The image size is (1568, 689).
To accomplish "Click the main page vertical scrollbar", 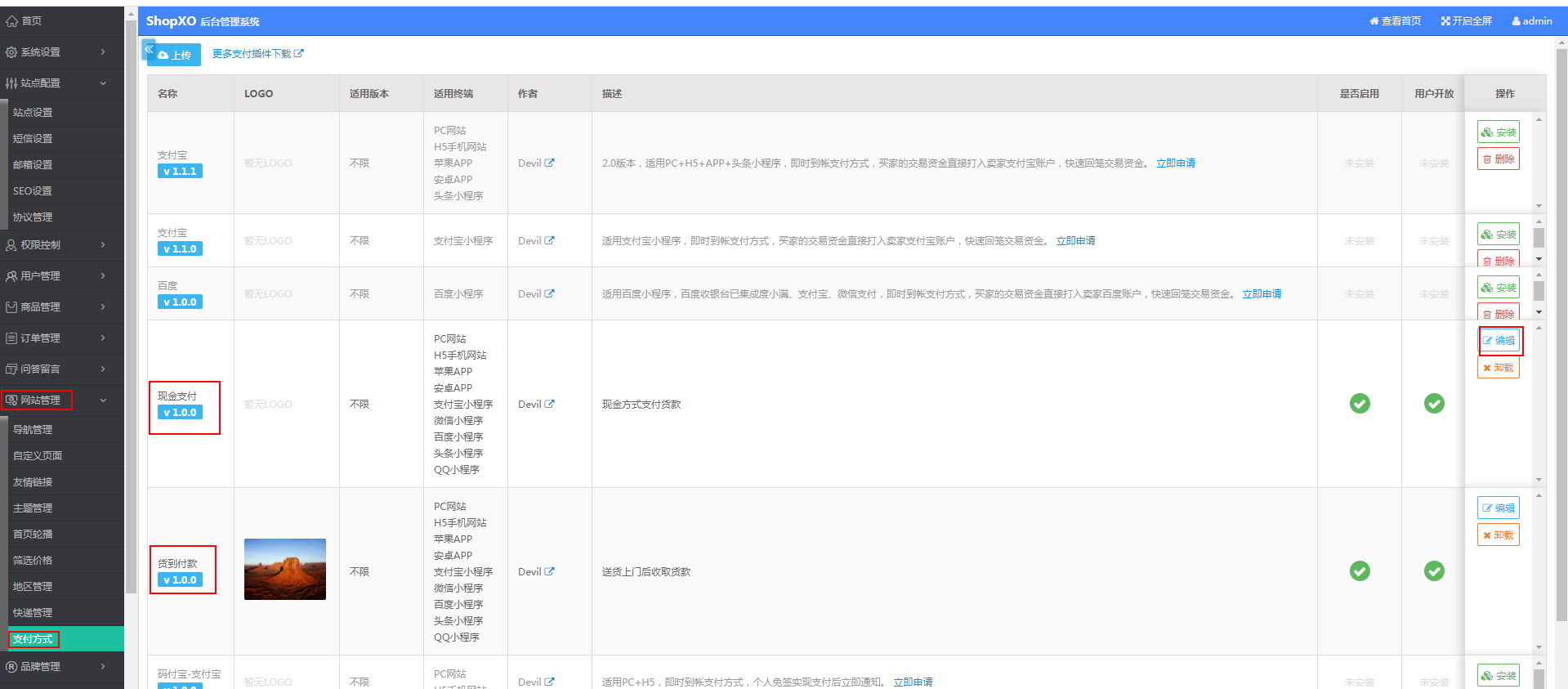I will (1561, 335).
